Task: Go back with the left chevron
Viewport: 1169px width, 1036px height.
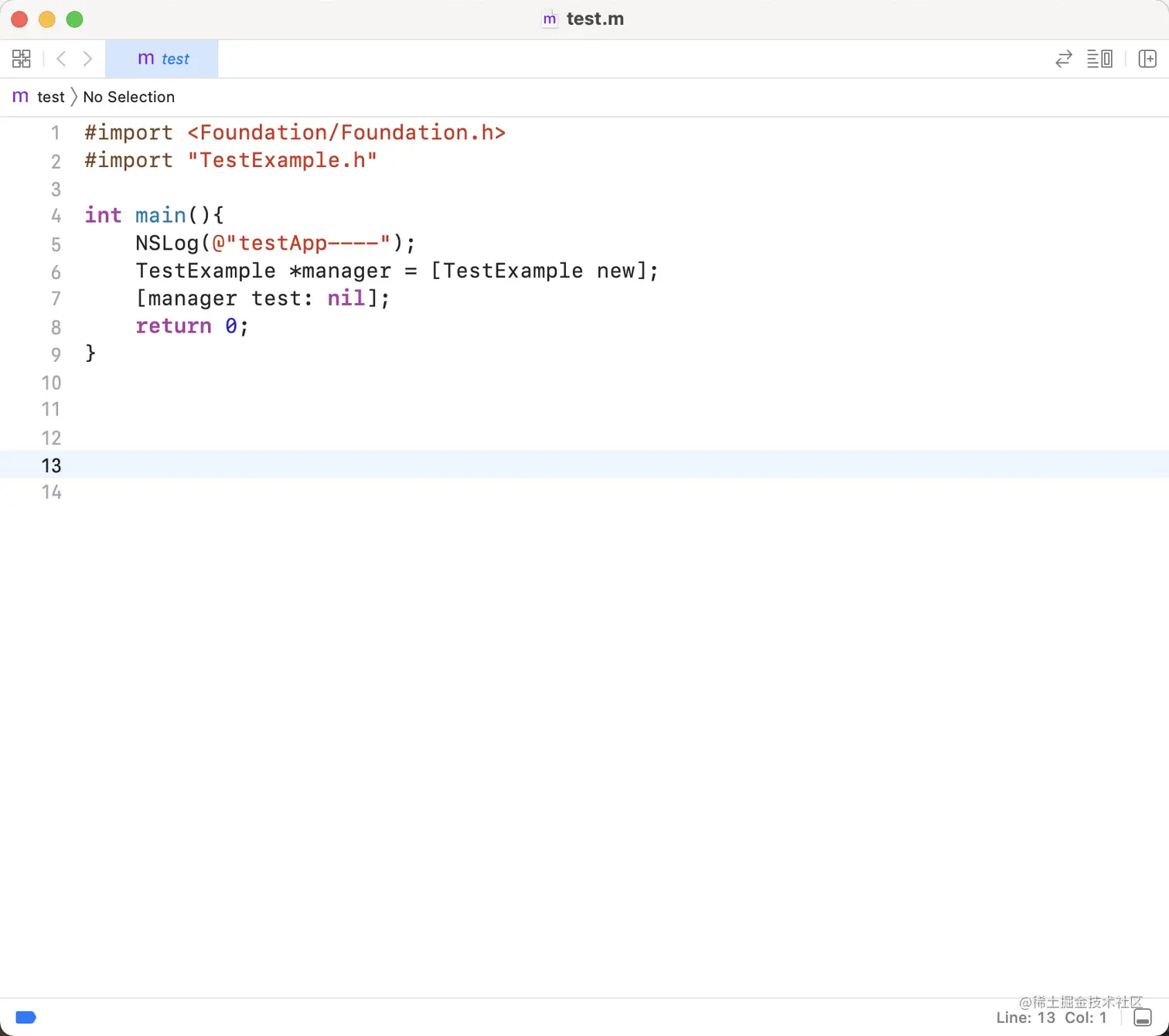Action: (61, 59)
